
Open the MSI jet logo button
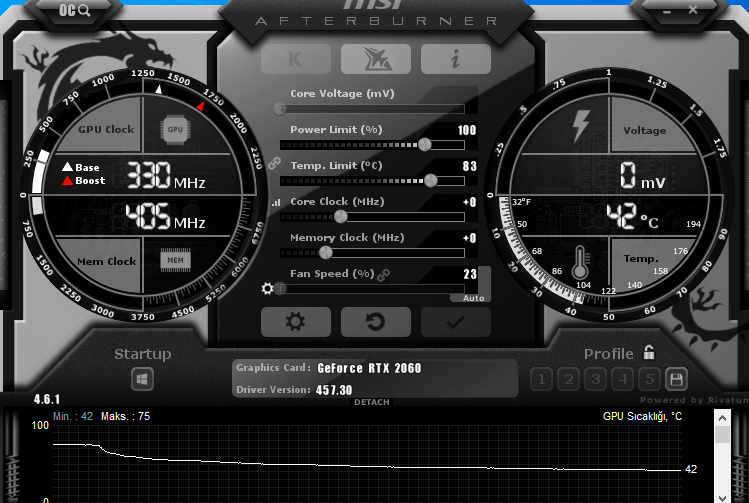(x=375, y=59)
